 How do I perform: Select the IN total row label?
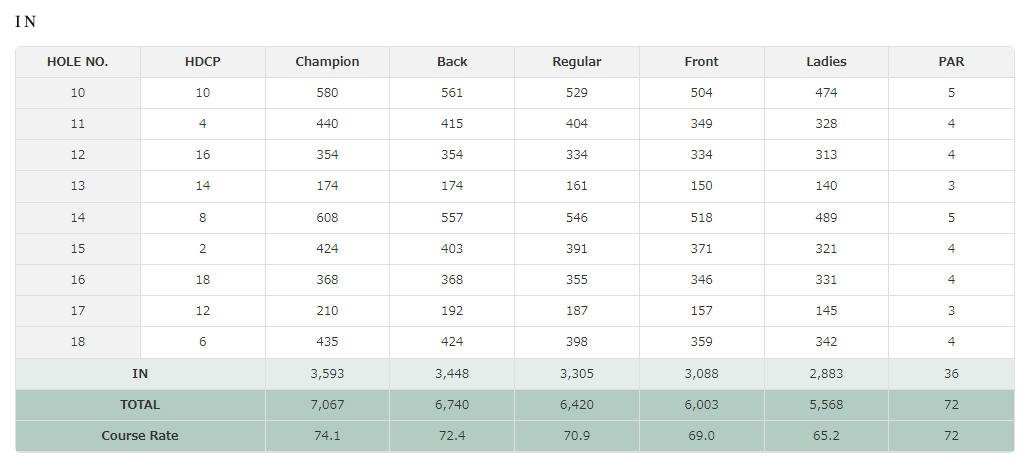tap(140, 373)
